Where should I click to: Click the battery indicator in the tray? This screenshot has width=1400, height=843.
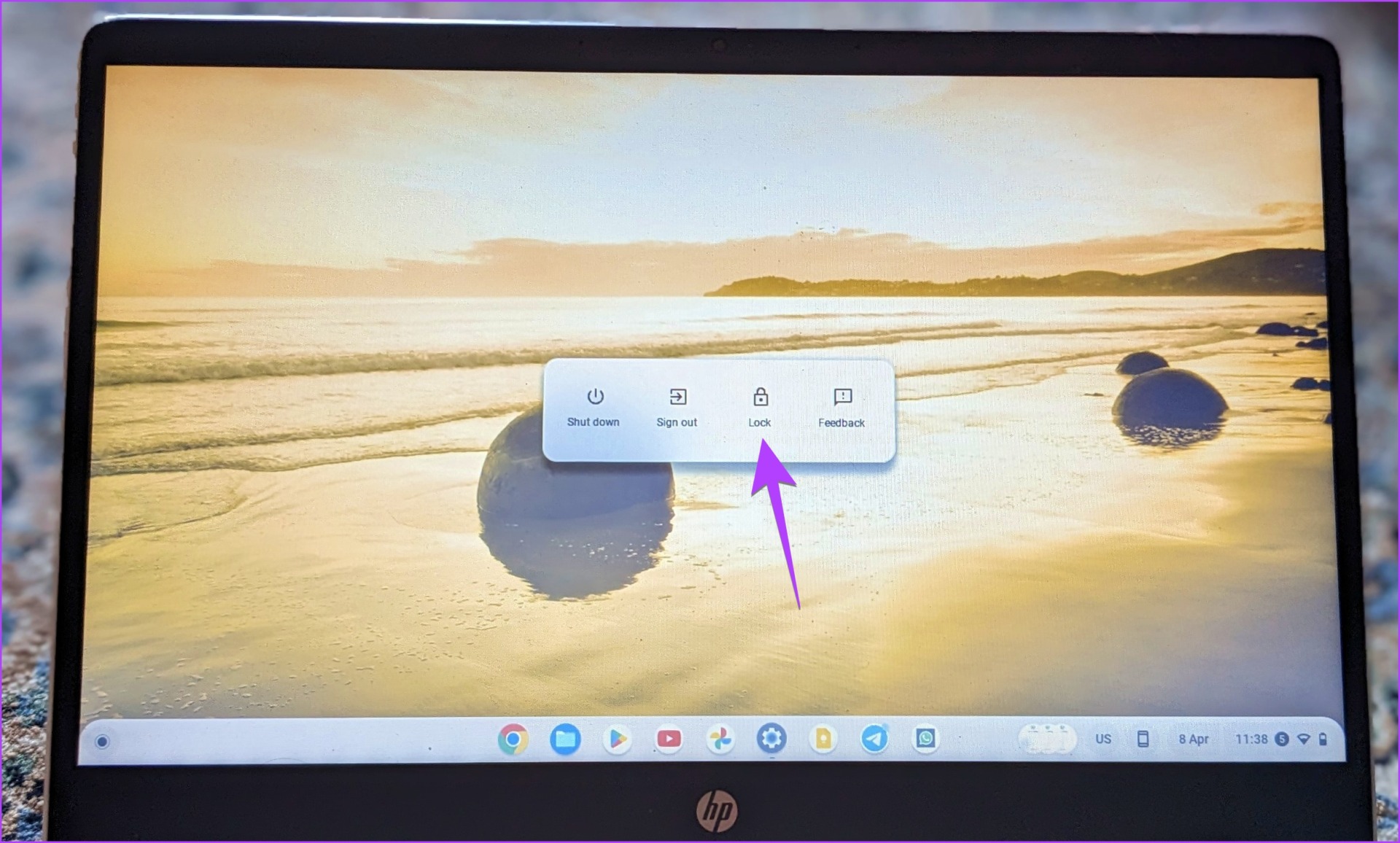click(x=1325, y=739)
